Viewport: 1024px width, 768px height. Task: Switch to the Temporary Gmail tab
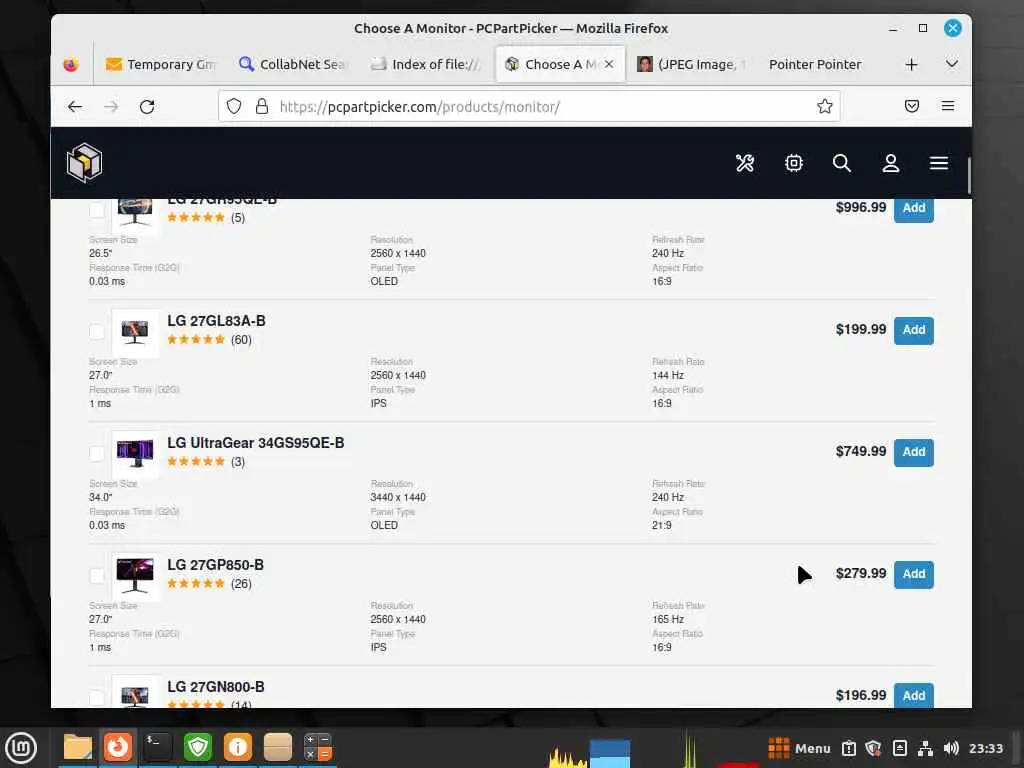click(x=160, y=64)
